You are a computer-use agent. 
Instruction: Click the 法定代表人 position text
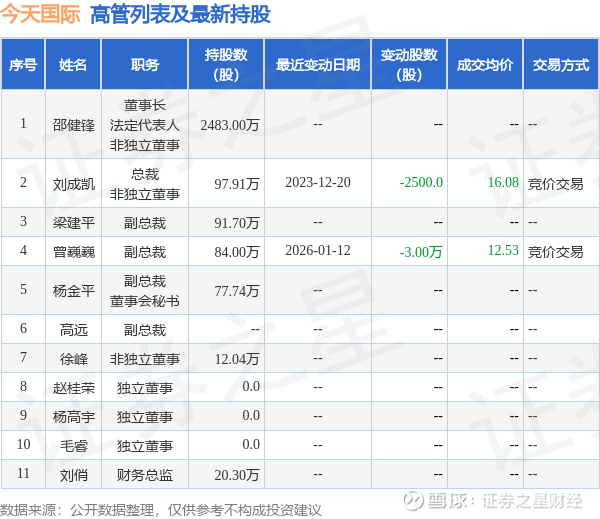tap(145, 125)
